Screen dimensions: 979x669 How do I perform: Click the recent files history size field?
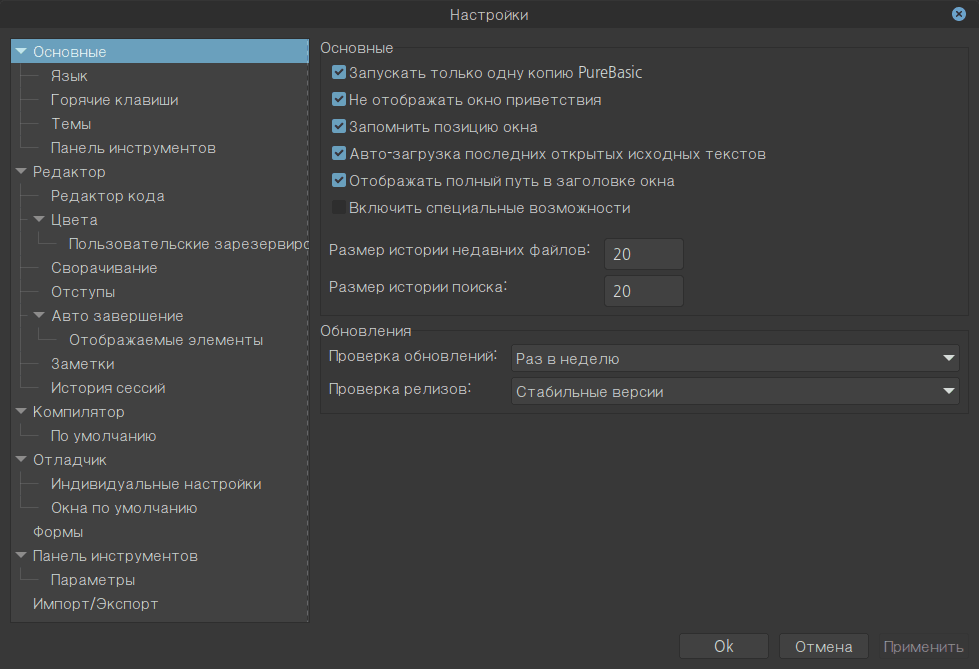coord(643,254)
